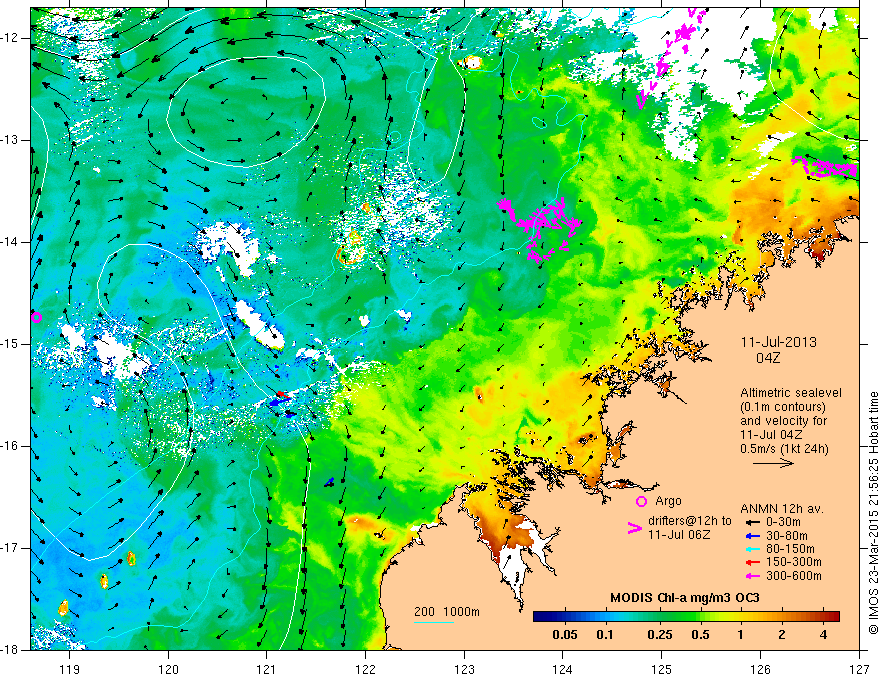Click the color bar tick label '4'
This screenshot has height=680, width=880.
pyautogui.click(x=823, y=635)
